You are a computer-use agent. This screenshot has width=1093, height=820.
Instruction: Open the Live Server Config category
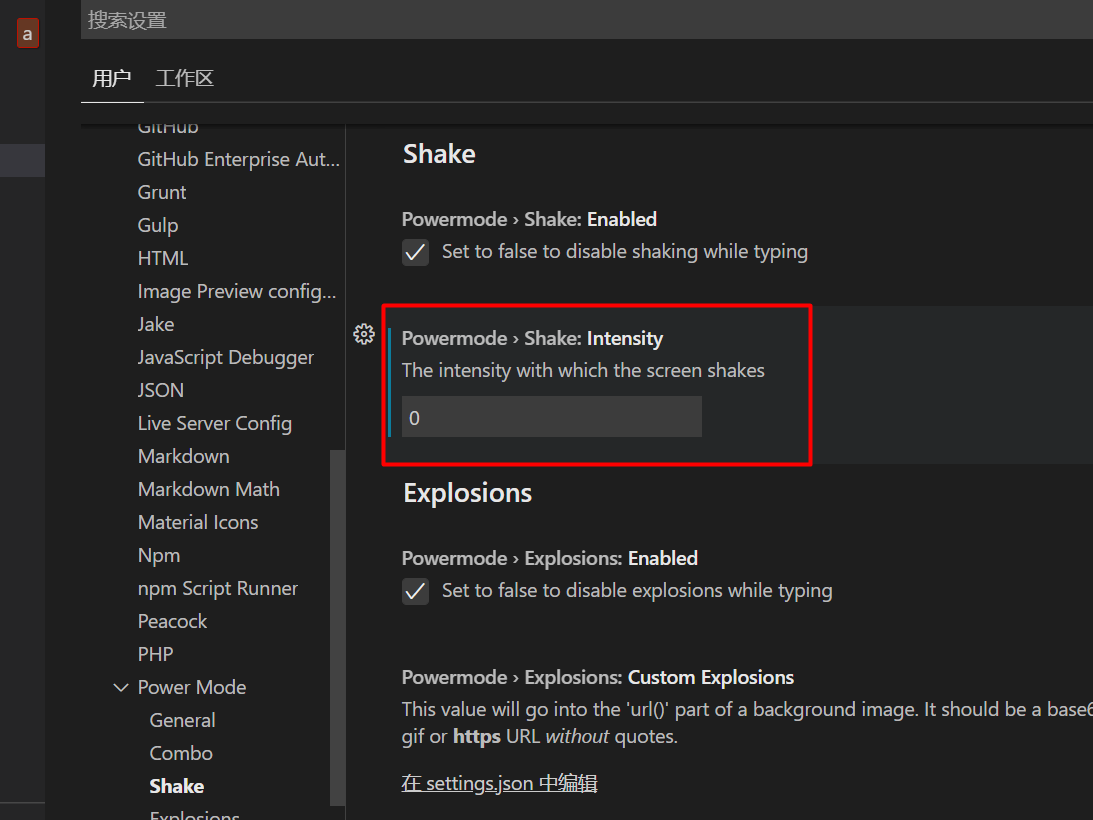point(215,423)
